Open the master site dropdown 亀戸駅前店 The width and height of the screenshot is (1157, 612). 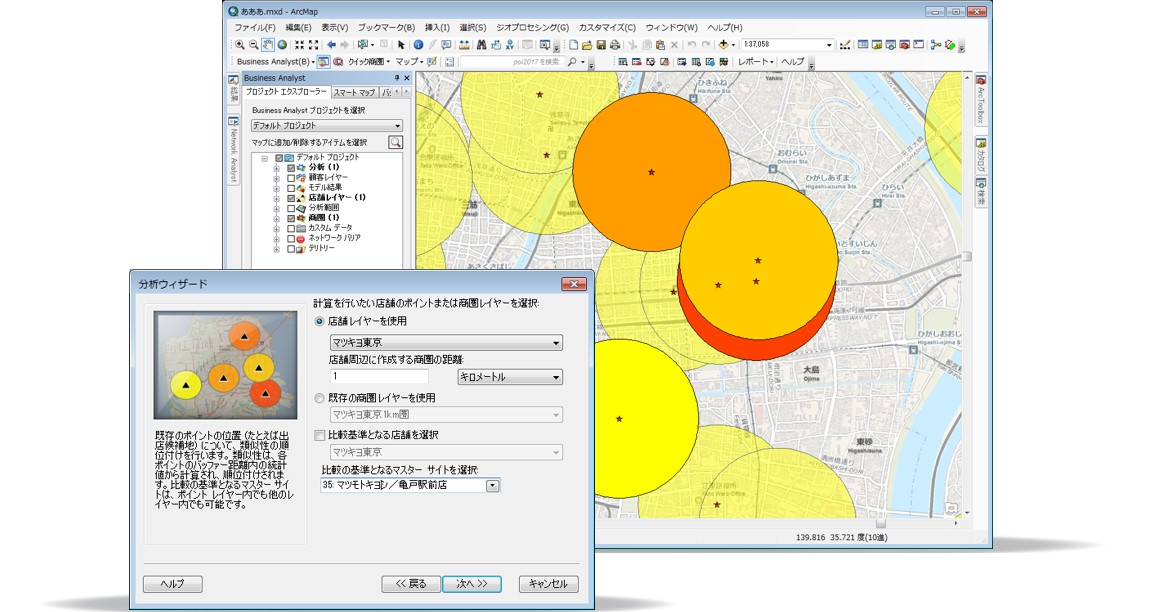(491, 486)
